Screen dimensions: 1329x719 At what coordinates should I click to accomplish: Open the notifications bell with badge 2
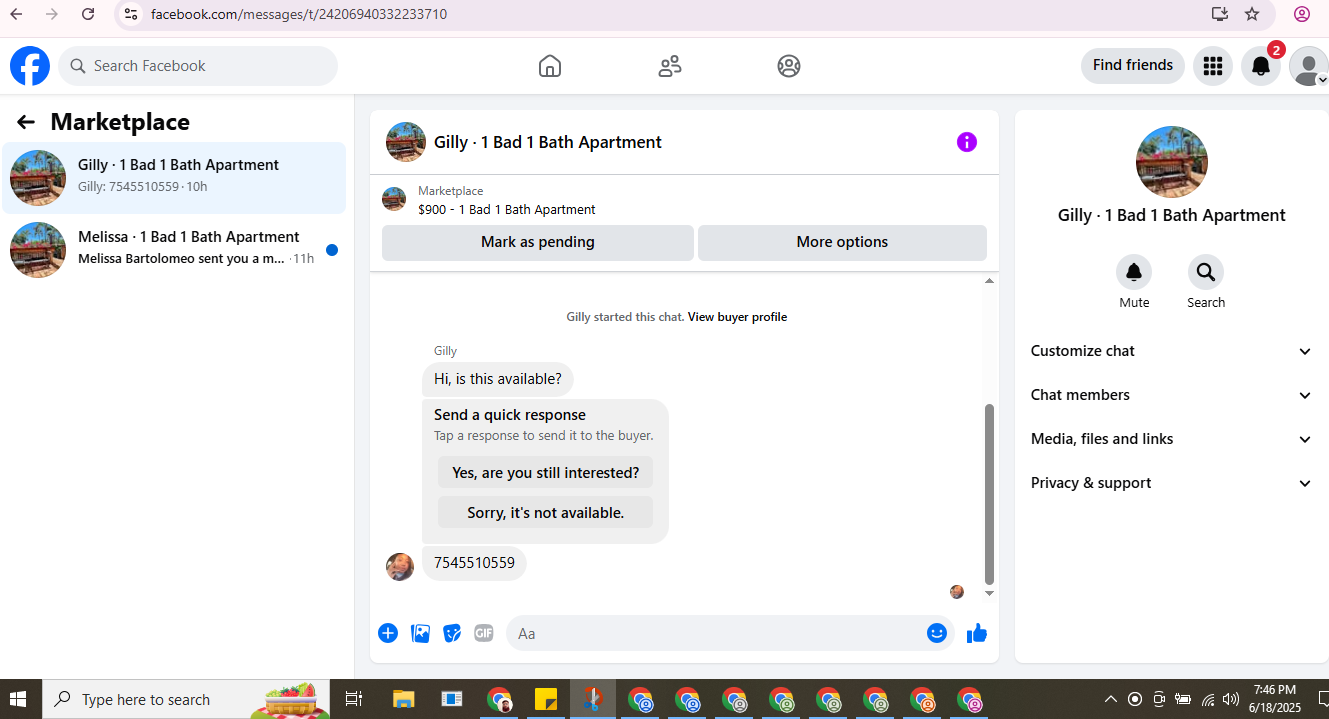(1261, 66)
